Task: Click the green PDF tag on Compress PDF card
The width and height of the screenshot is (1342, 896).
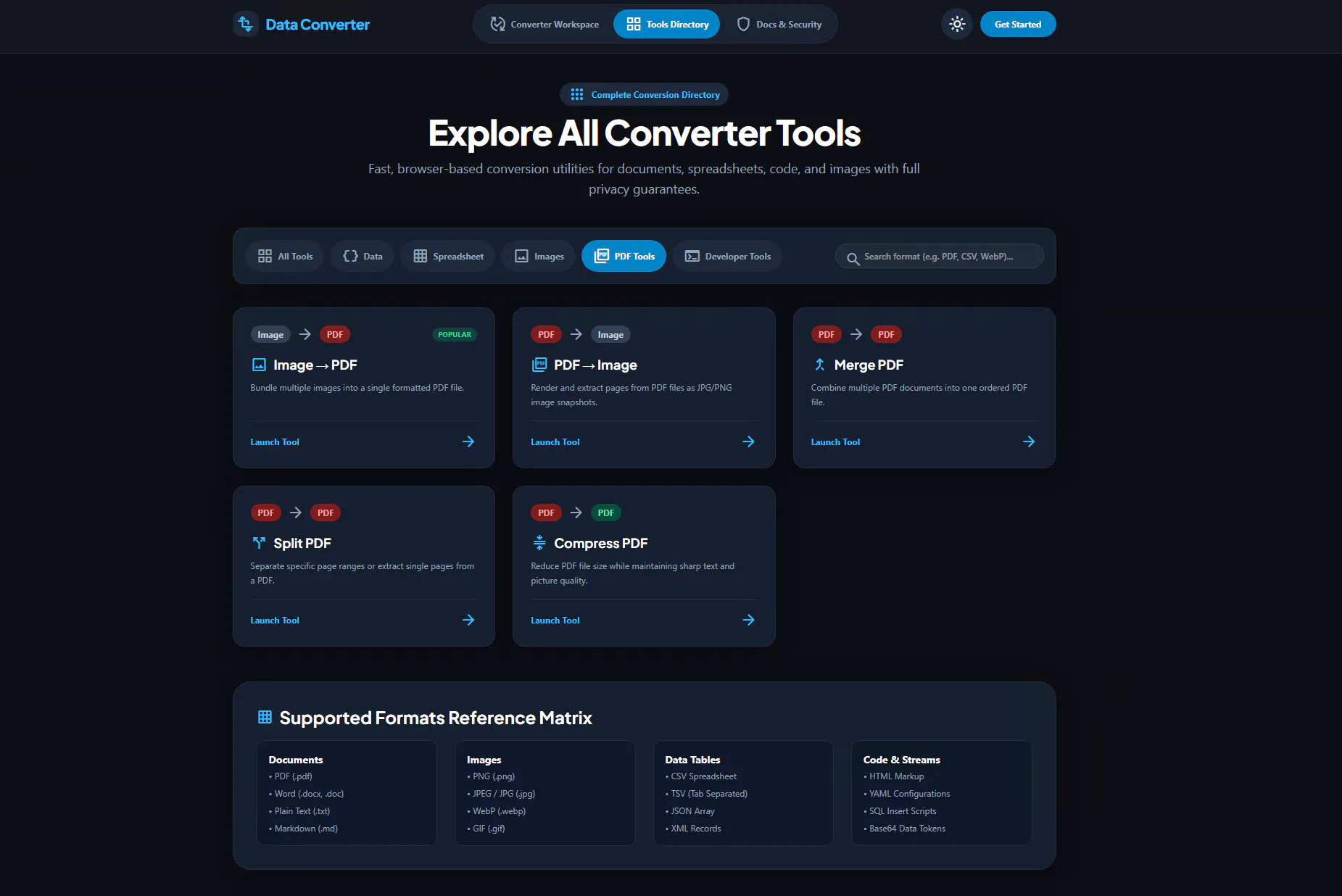Action: pos(606,513)
